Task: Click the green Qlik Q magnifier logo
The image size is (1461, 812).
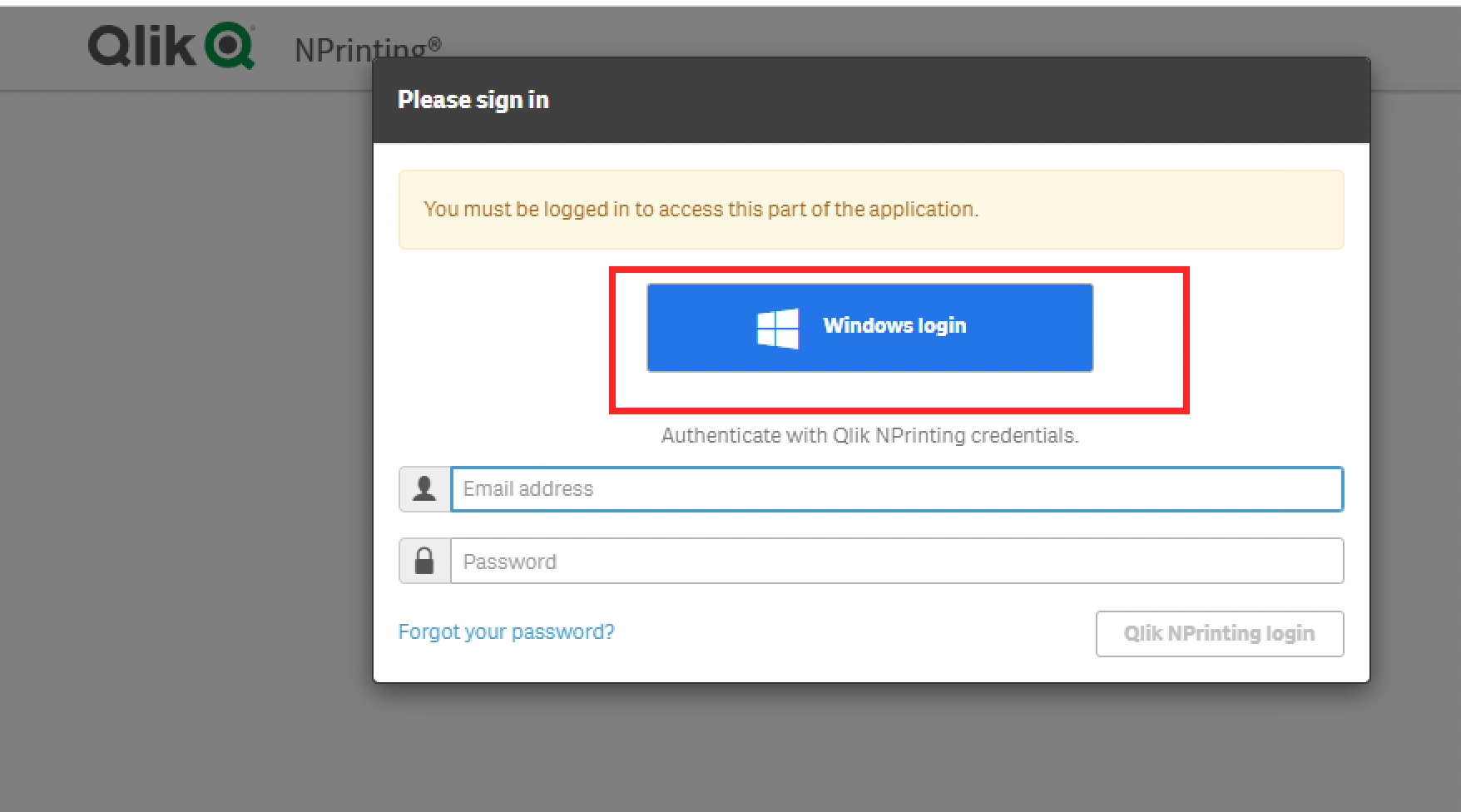Action: pos(230,46)
